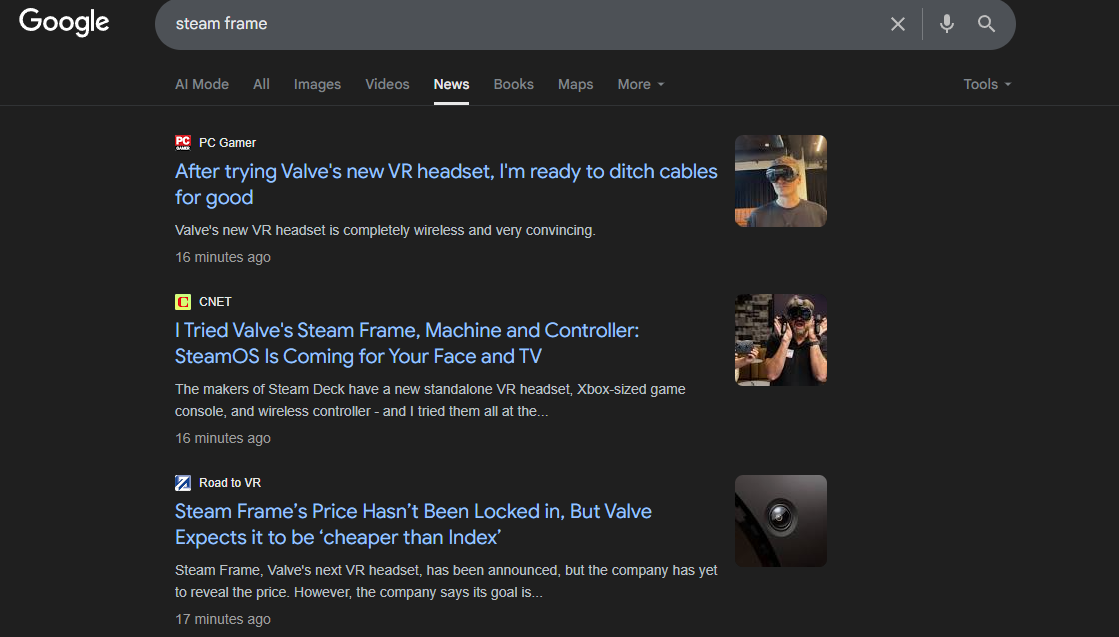Open the Maps tab

point(575,84)
